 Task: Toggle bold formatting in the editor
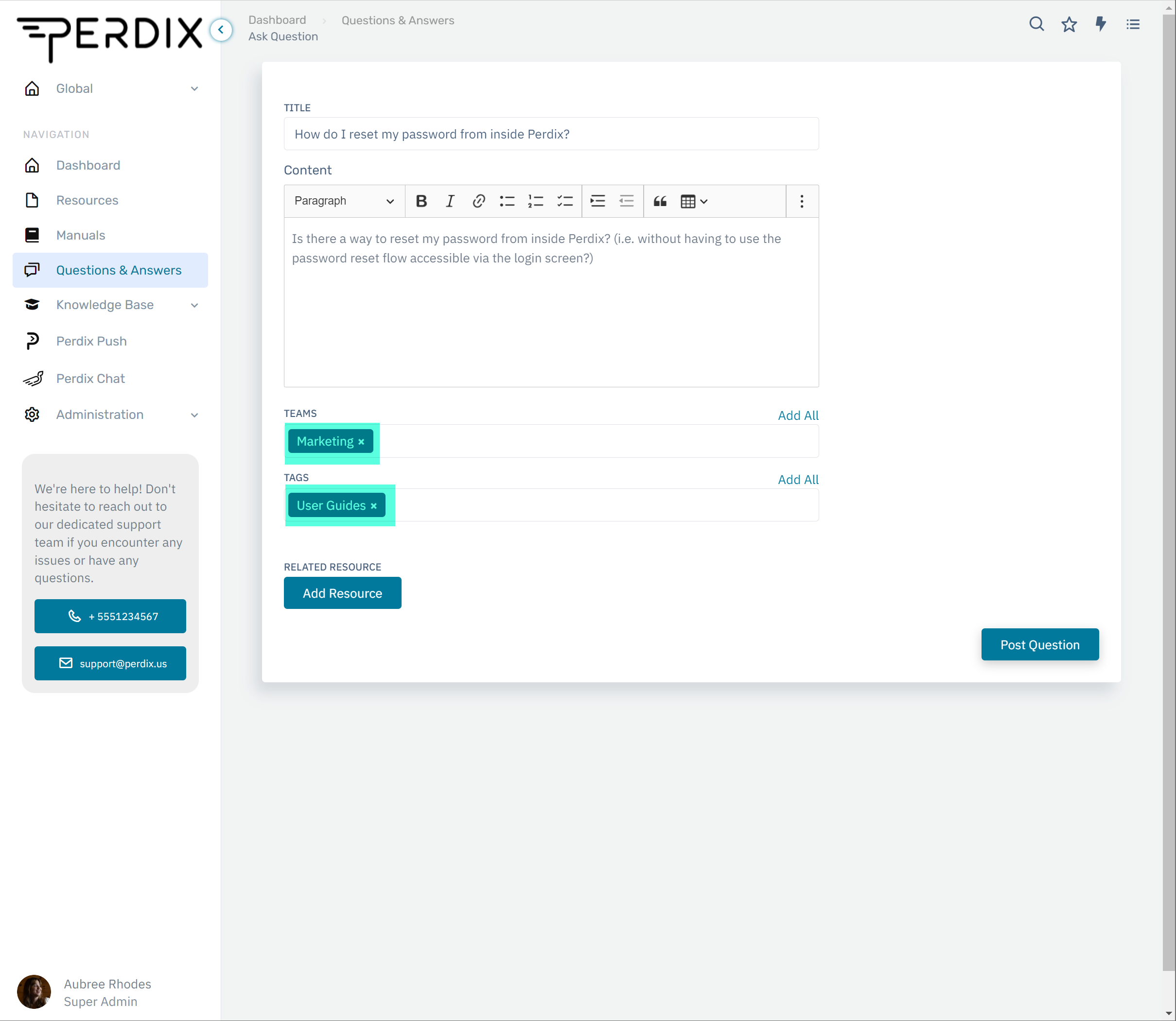click(x=421, y=201)
